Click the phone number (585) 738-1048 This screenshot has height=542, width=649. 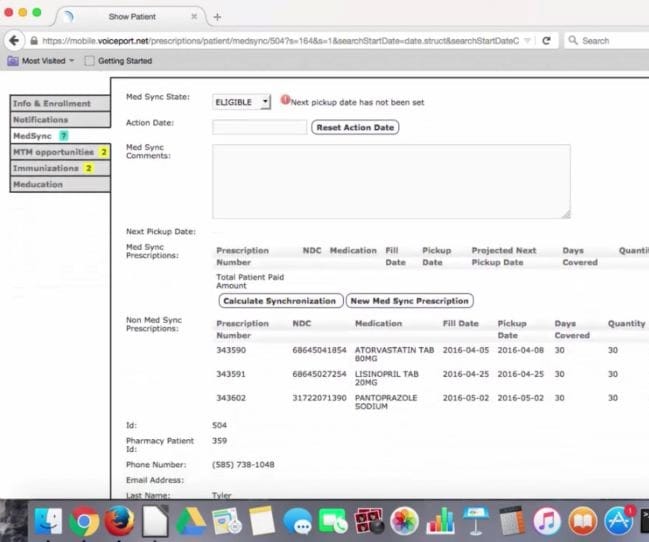coord(243,465)
